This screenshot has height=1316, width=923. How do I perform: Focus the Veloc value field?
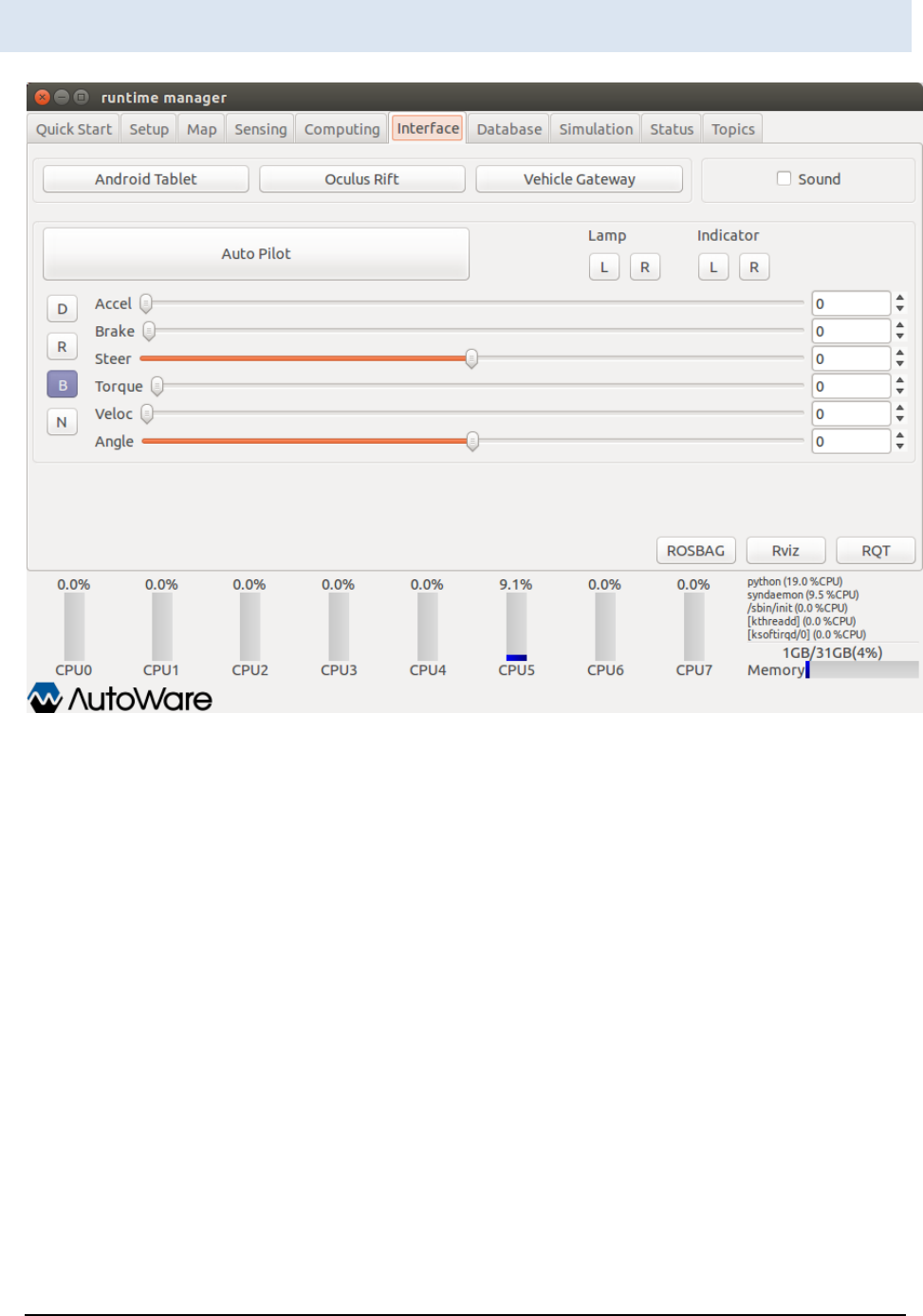851,413
